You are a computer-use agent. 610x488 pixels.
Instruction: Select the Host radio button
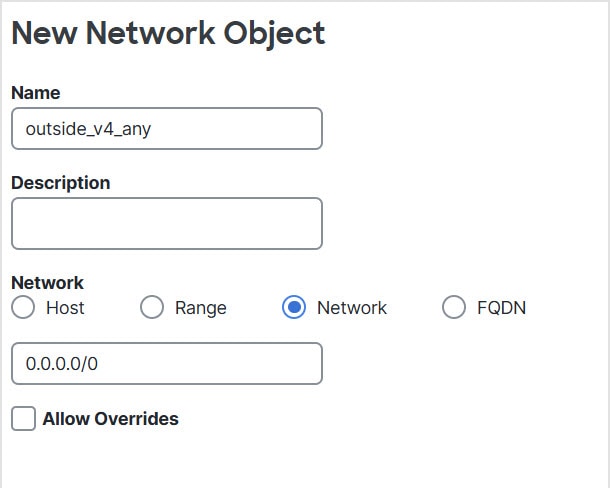tap(23, 307)
